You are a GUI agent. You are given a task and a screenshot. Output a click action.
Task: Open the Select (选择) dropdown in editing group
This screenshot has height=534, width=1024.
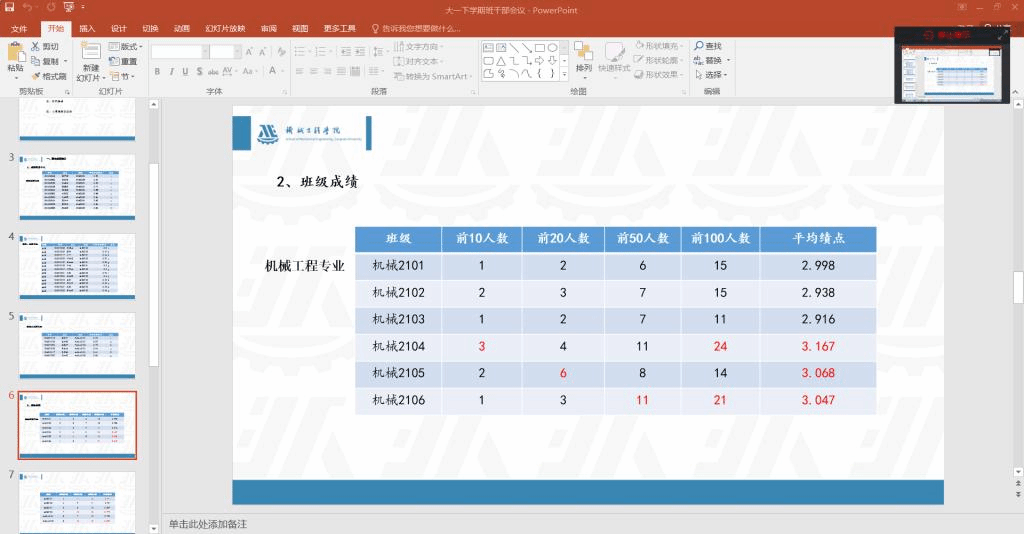tap(712, 75)
